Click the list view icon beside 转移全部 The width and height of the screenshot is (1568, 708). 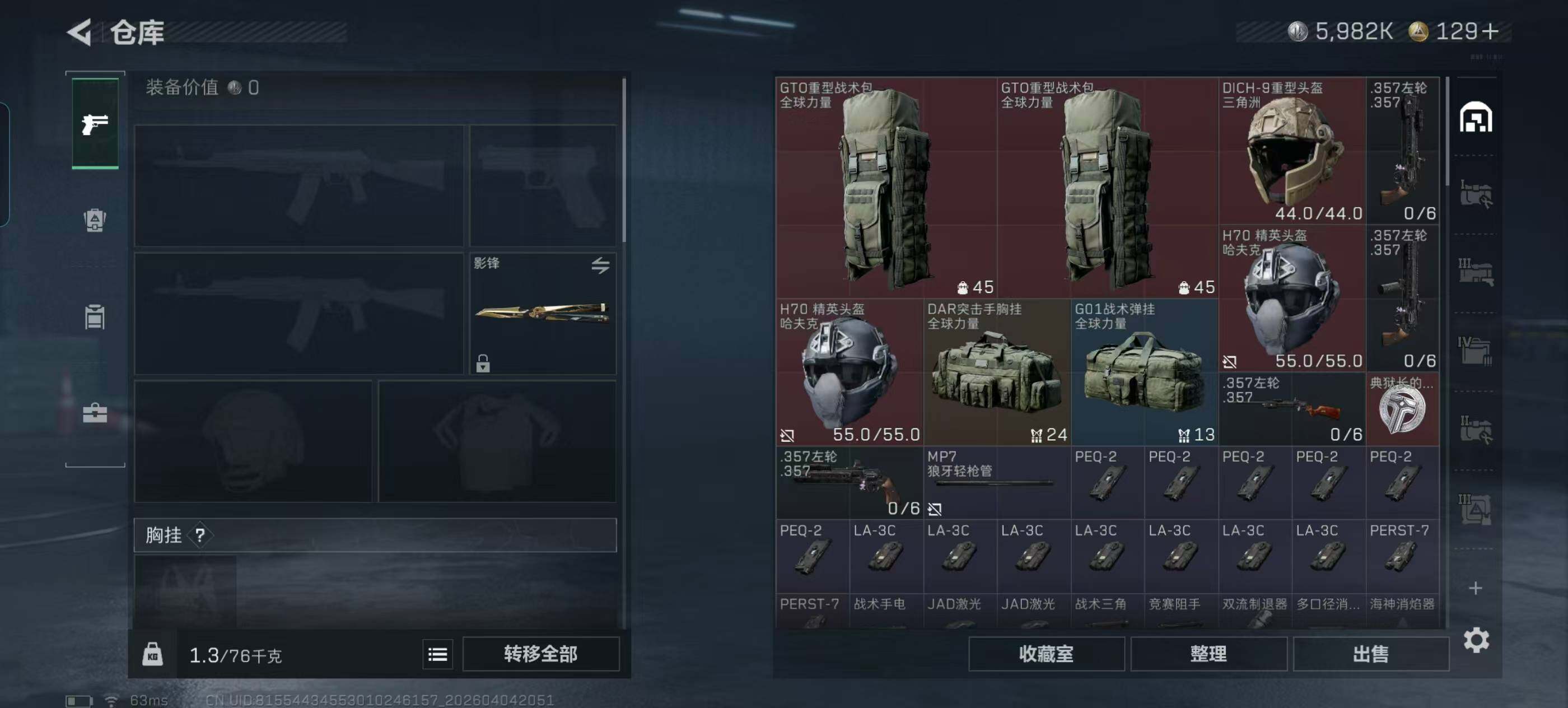(x=438, y=654)
